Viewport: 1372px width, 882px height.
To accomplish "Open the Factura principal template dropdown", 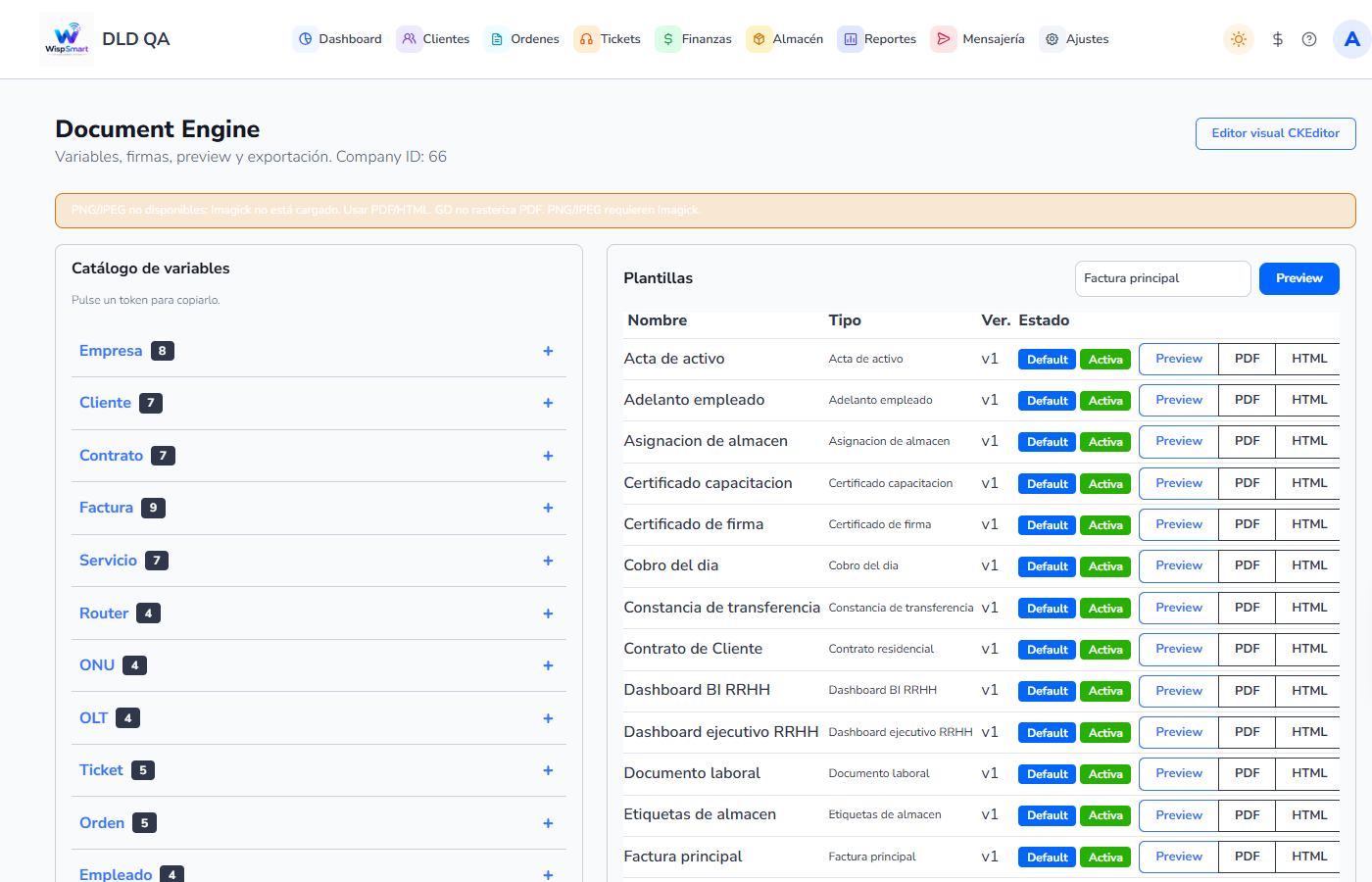I will pyautogui.click(x=1162, y=278).
